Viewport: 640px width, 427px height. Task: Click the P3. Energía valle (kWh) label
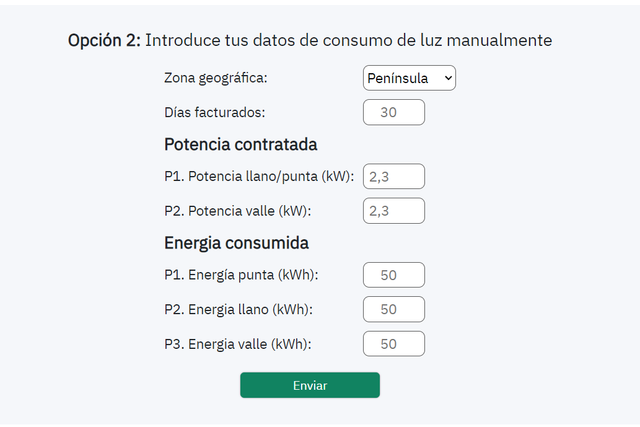click(238, 344)
